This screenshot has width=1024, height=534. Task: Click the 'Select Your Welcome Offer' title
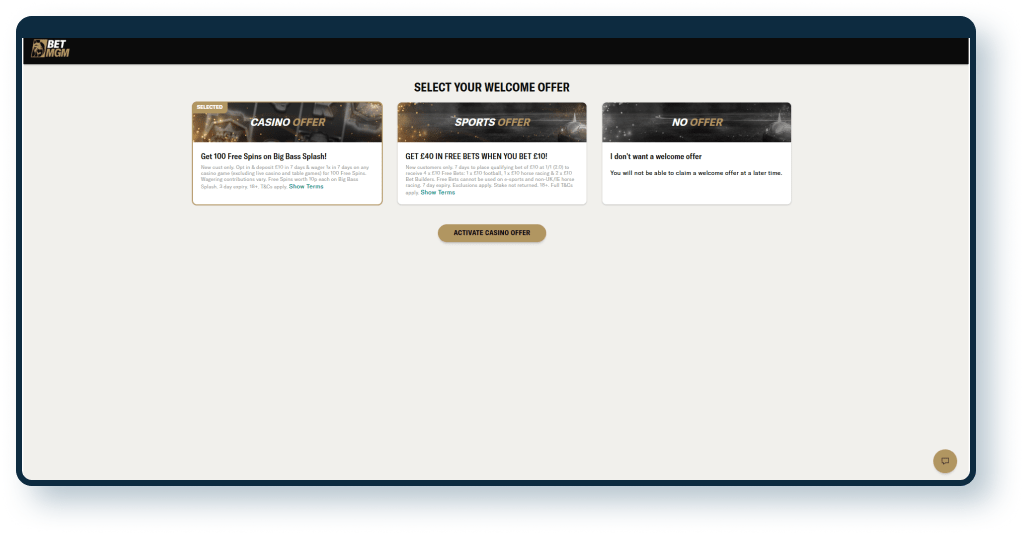point(492,88)
